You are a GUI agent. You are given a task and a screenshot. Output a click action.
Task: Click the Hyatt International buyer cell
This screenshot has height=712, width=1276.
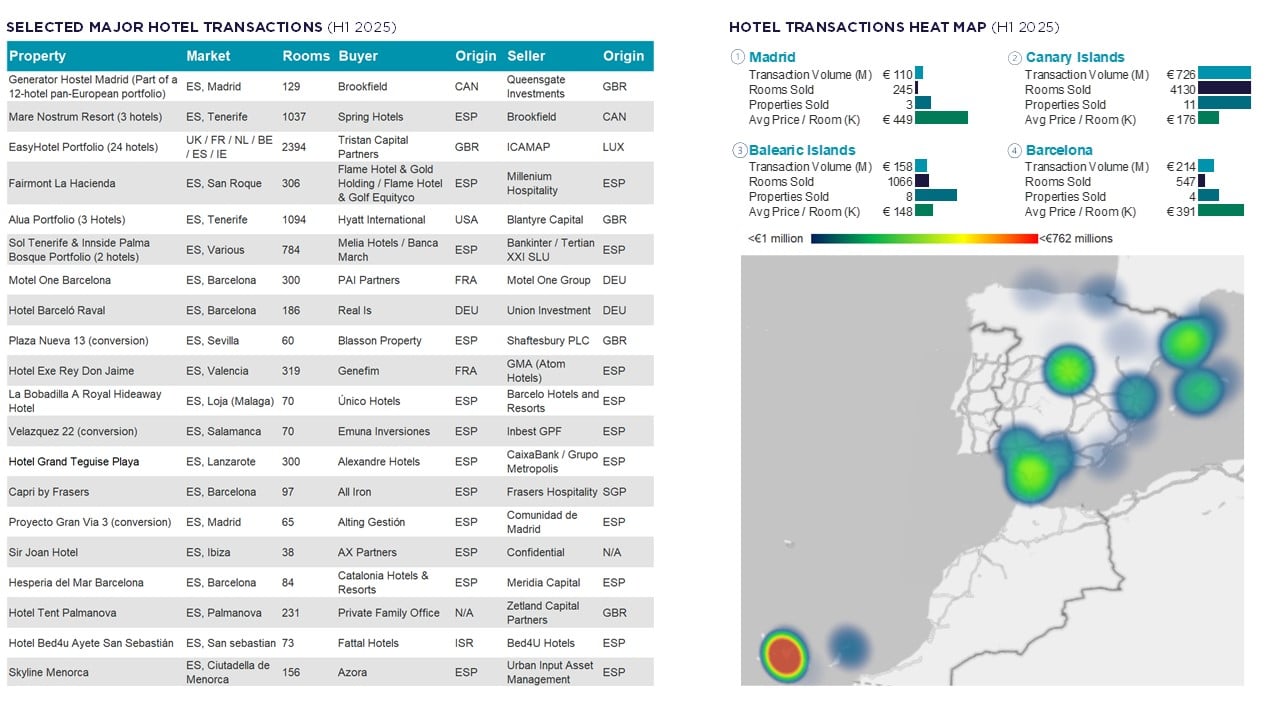point(381,220)
